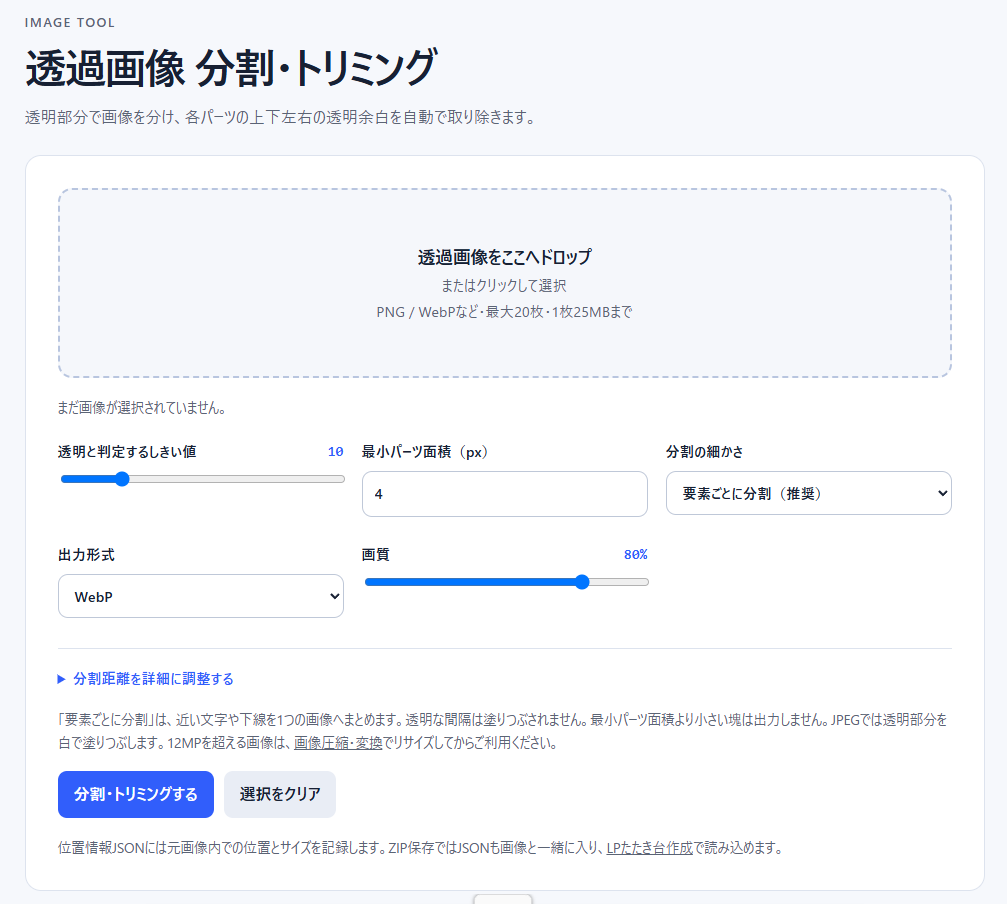This screenshot has height=904, width=1007.
Task: Adjust the 透明と判定するしきい値 slider
Action: pos(202,479)
